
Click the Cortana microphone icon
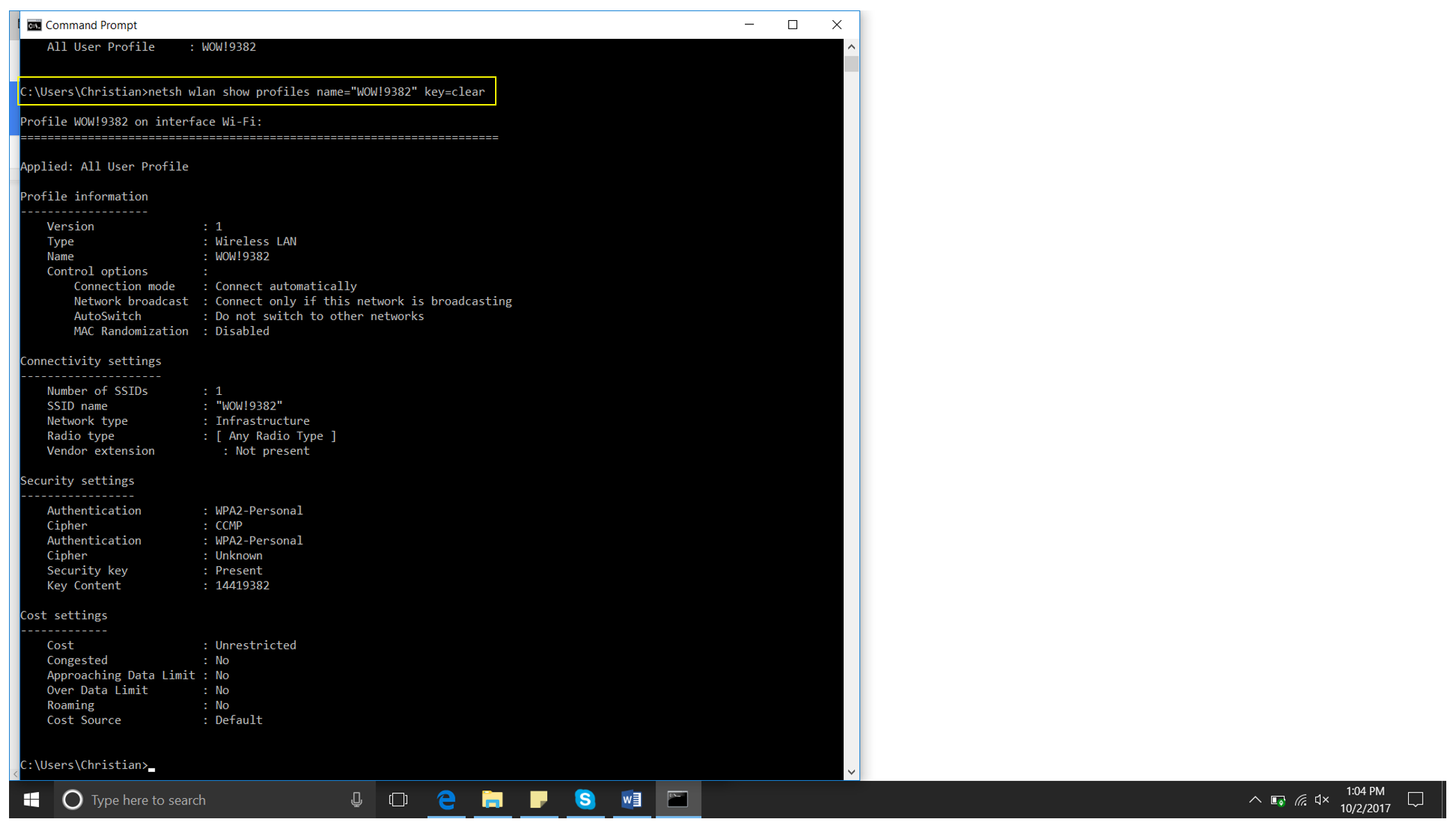(x=356, y=800)
